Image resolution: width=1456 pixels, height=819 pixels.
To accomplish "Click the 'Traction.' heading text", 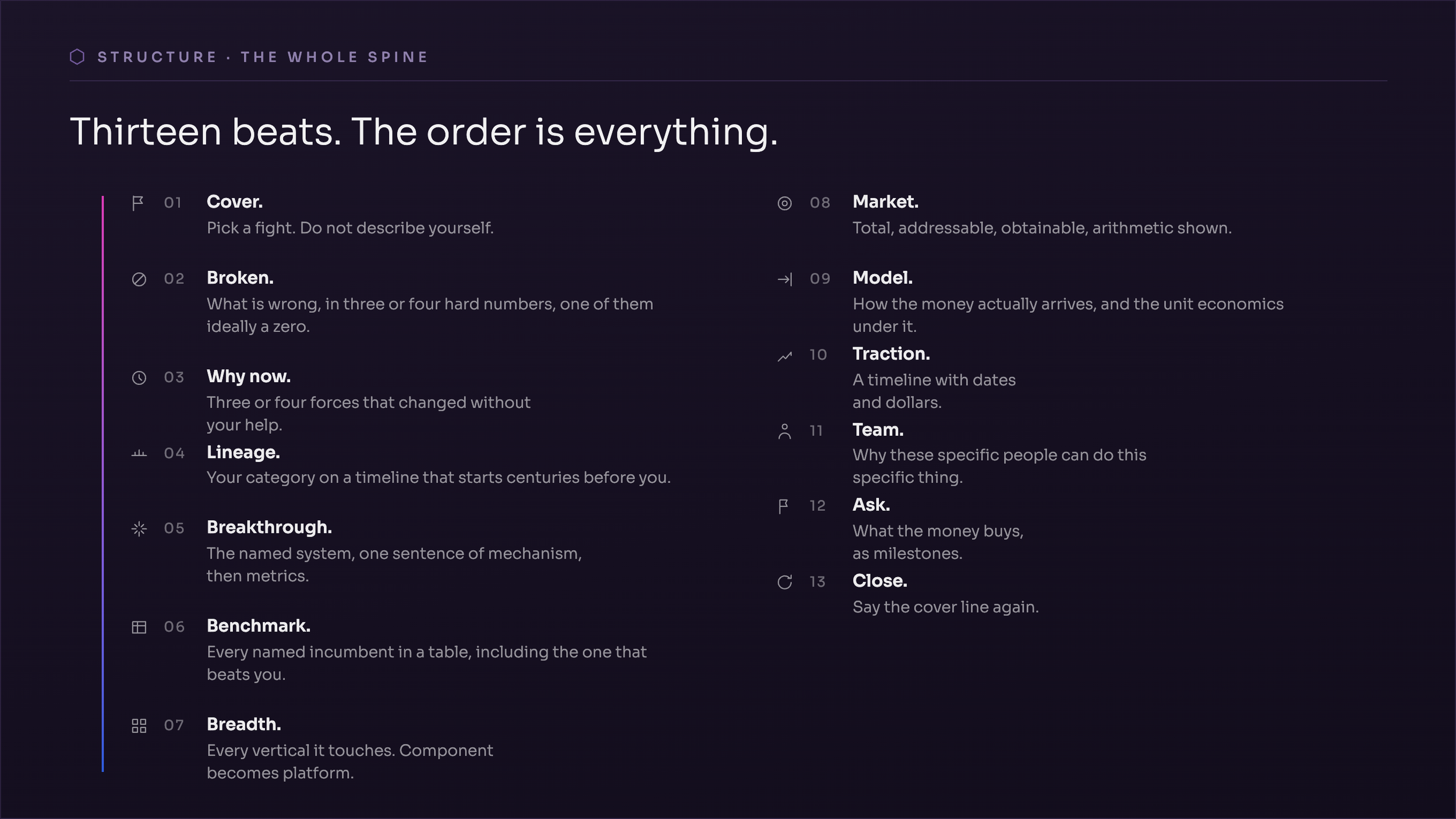I will [x=891, y=354].
